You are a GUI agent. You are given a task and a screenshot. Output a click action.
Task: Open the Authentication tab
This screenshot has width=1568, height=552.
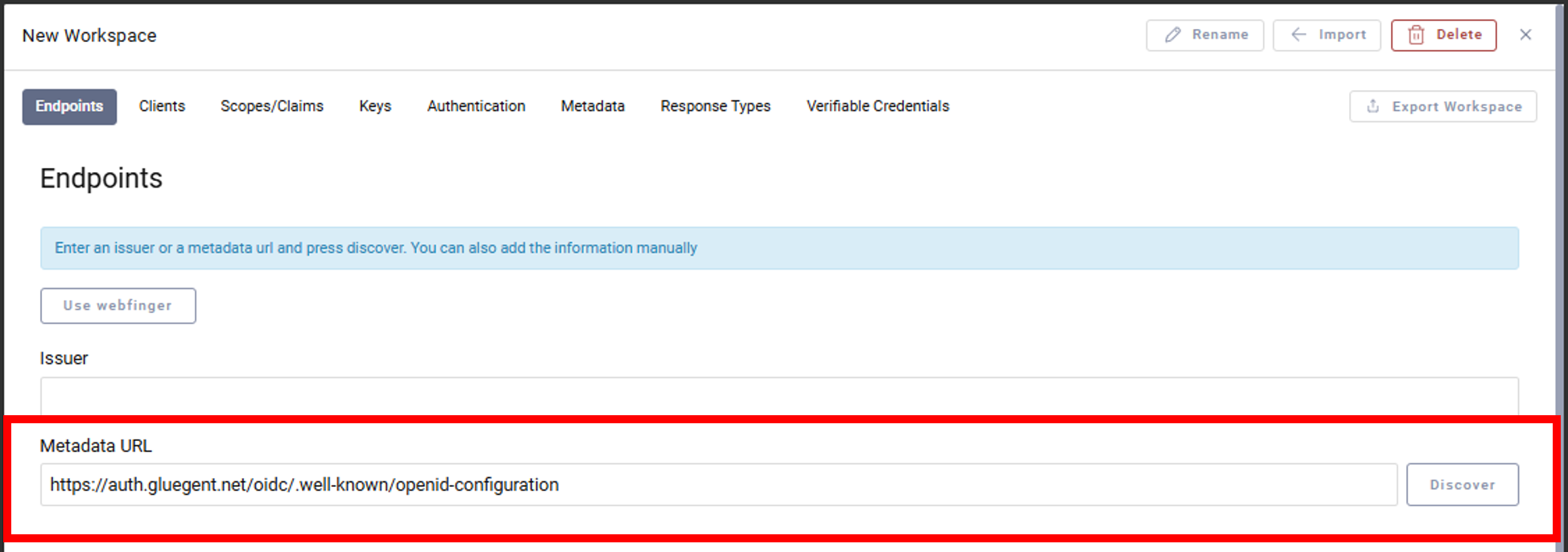click(x=476, y=106)
